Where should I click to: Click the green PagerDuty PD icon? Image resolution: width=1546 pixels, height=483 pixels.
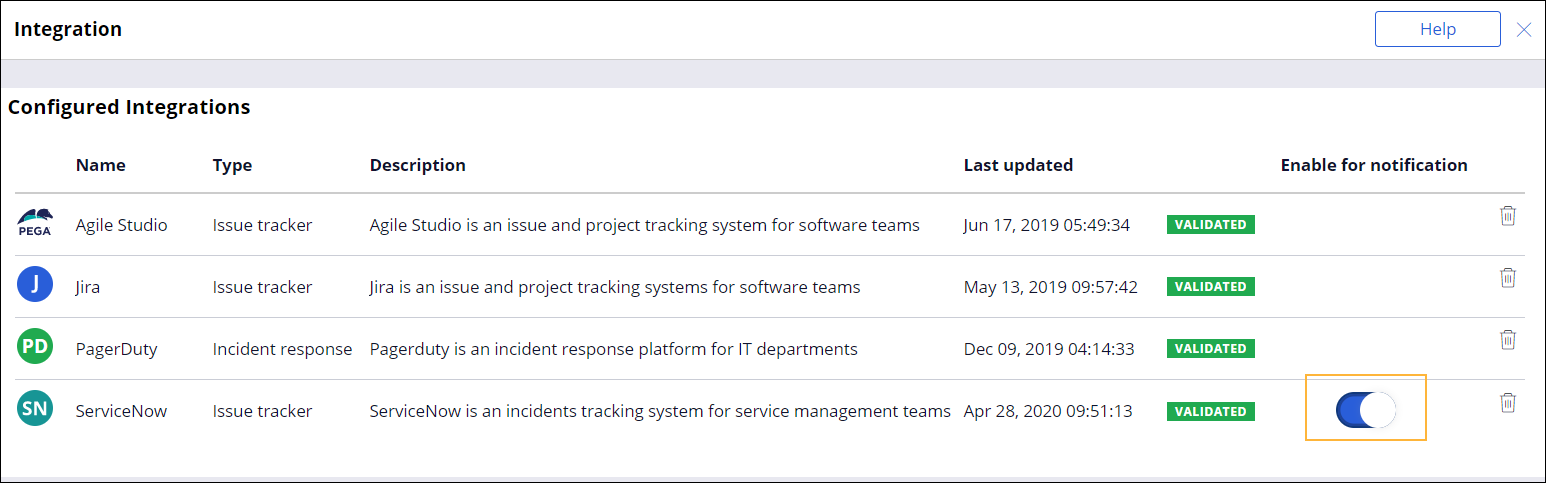tap(35, 348)
